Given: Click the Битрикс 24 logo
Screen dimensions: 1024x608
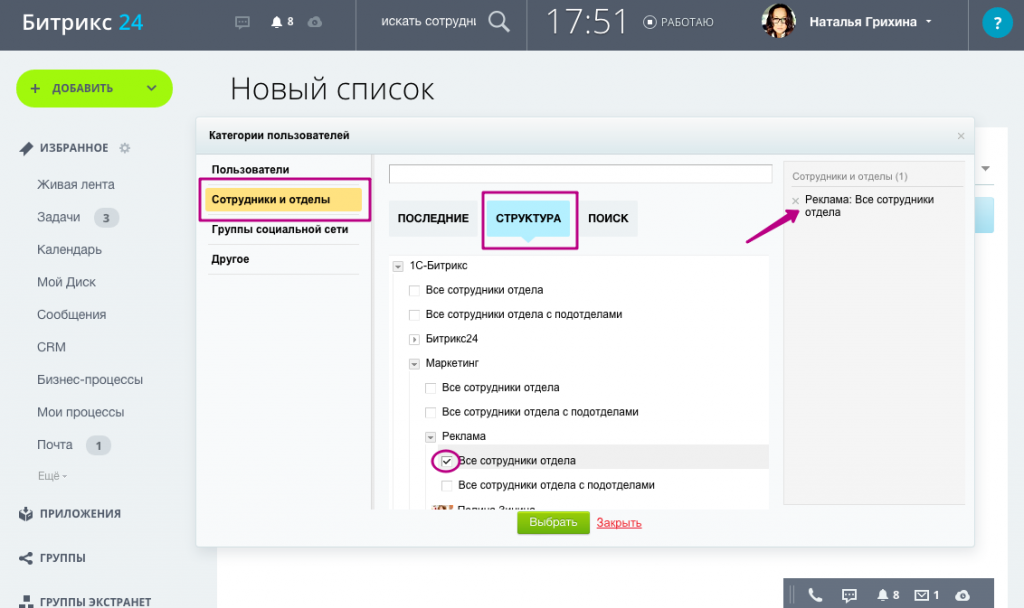Looking at the screenshot, I should (82, 22).
